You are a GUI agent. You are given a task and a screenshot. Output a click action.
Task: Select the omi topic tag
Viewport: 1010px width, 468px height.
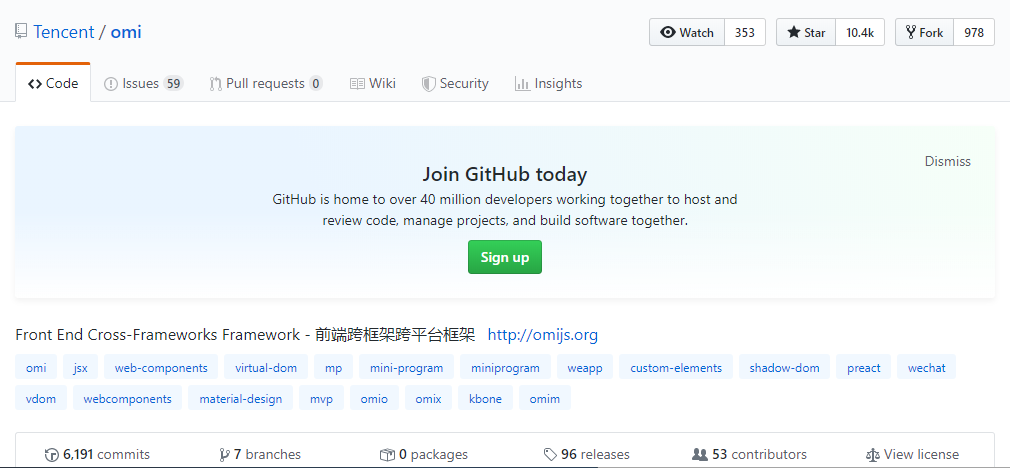click(36, 368)
